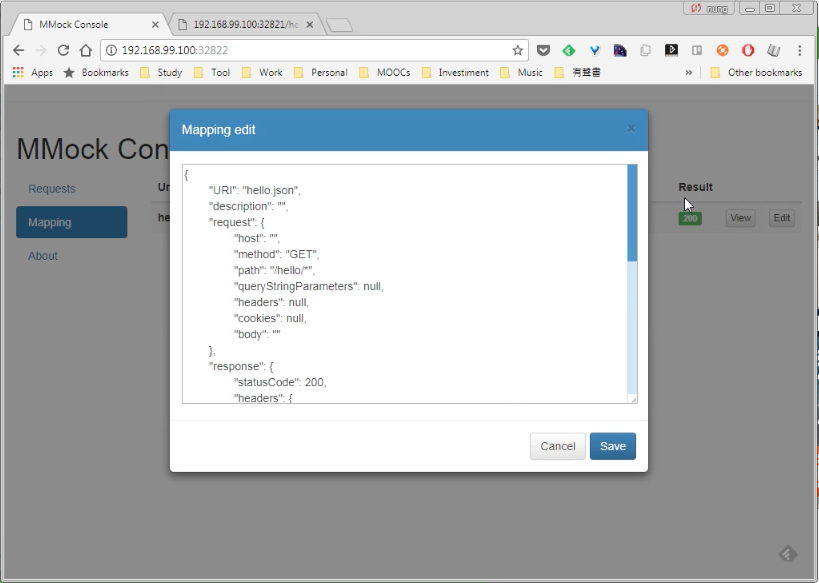Open the Requests section in sidebar

52,189
